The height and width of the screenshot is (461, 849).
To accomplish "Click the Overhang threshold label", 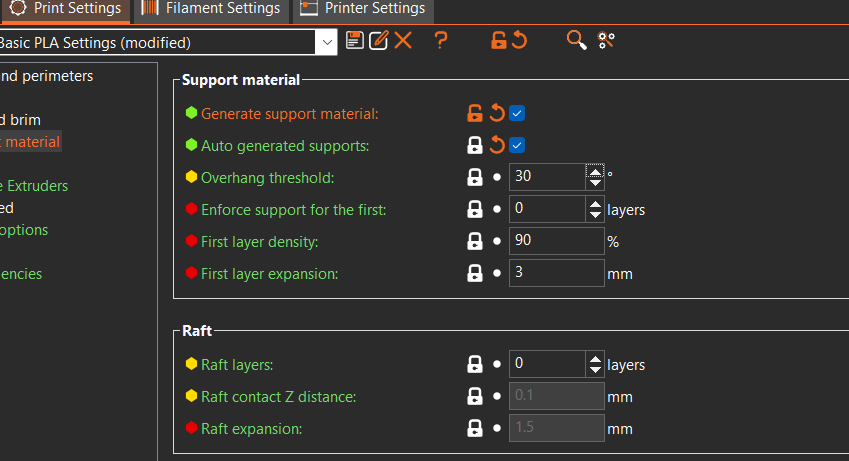I will click(x=267, y=178).
